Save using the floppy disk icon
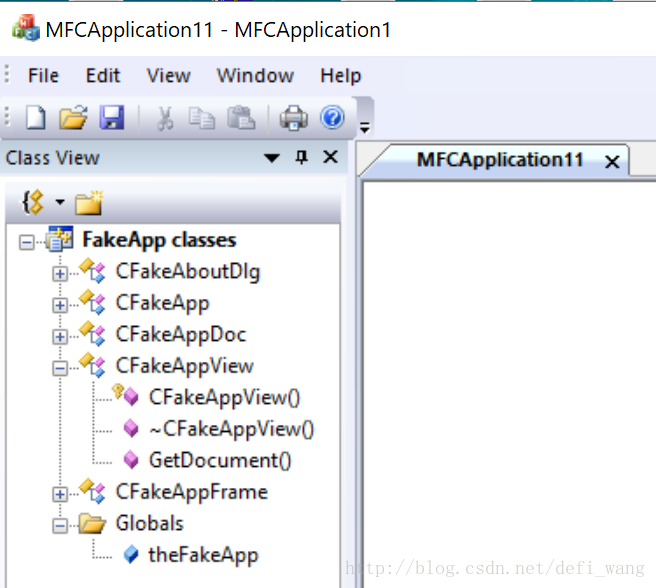Viewport: 656px width, 588px height. pyautogui.click(x=112, y=117)
